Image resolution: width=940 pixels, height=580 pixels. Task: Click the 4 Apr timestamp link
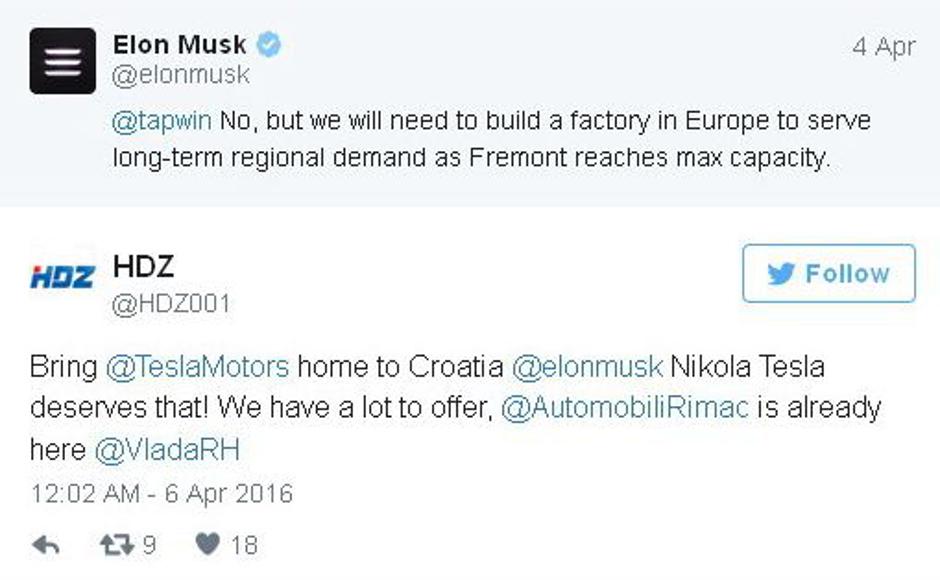[x=885, y=44]
